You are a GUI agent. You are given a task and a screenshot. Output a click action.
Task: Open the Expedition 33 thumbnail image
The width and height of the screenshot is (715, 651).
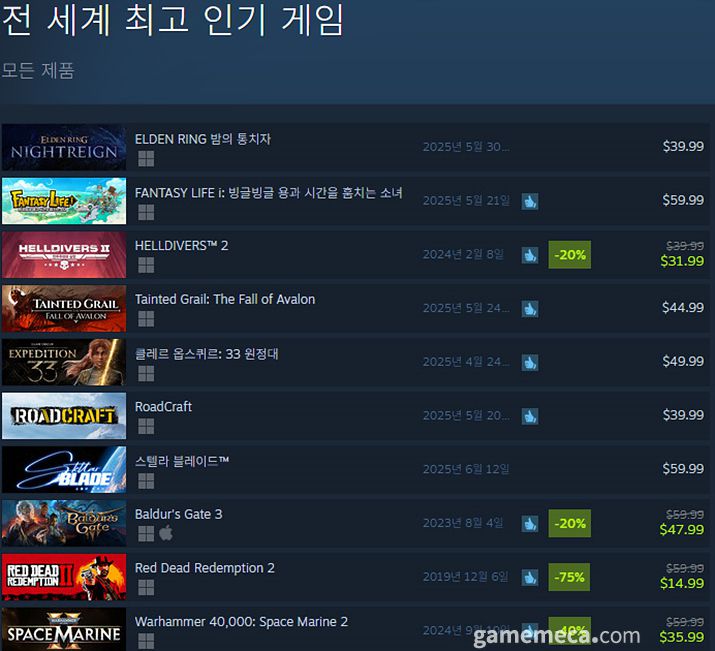64,362
